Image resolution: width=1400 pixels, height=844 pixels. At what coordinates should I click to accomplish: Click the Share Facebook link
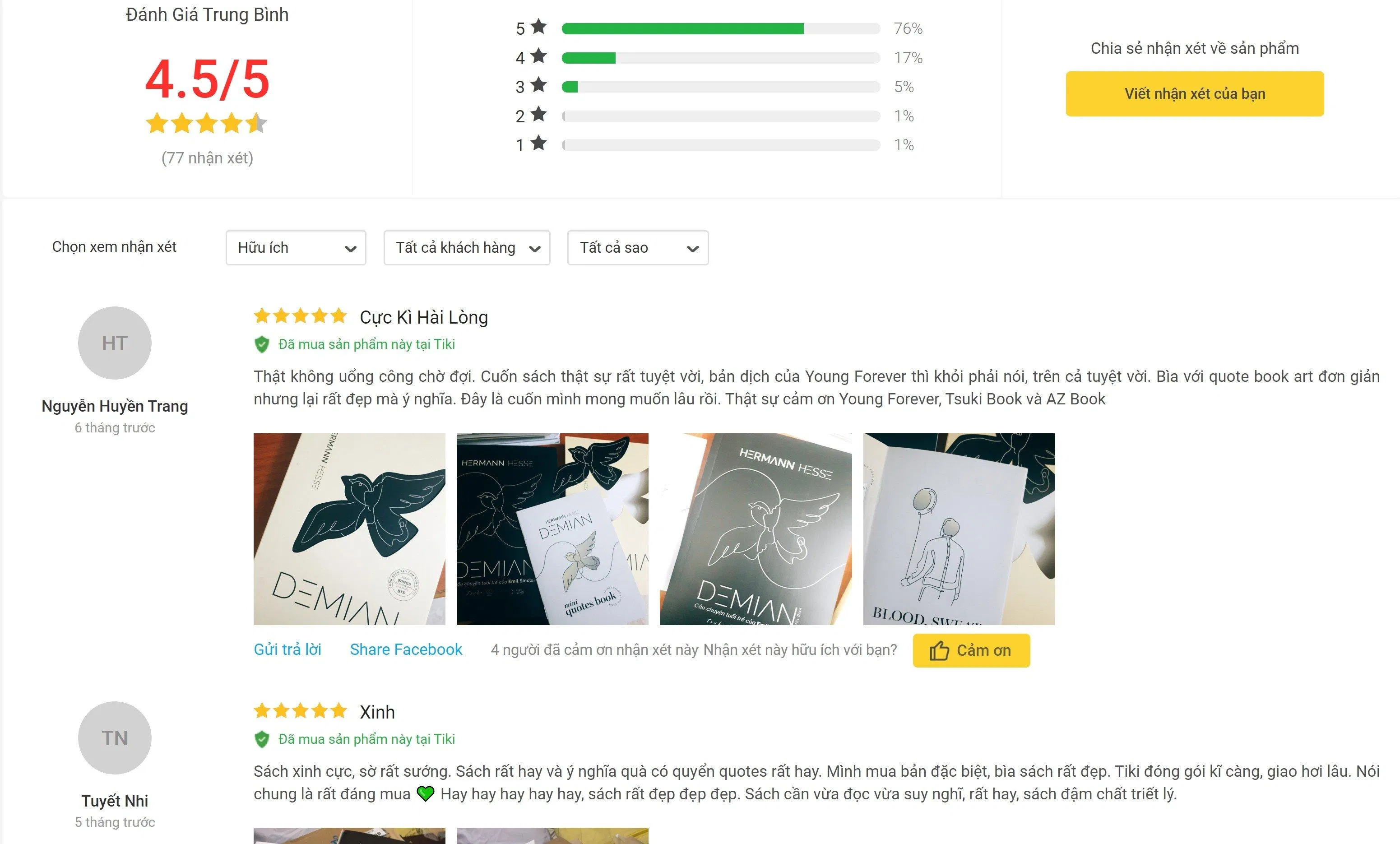(406, 649)
